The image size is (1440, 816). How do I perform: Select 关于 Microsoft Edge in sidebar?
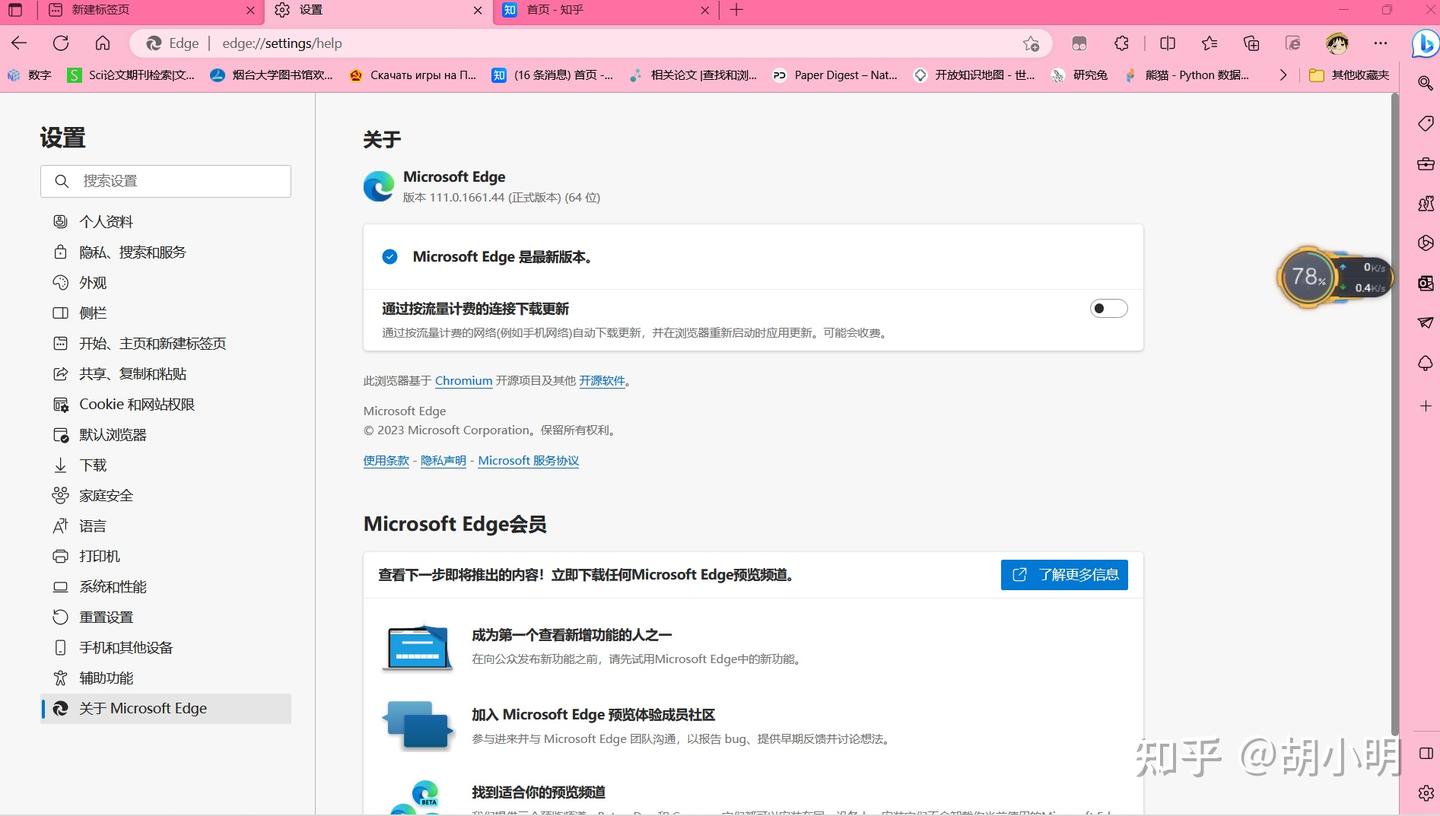pyautogui.click(x=166, y=708)
